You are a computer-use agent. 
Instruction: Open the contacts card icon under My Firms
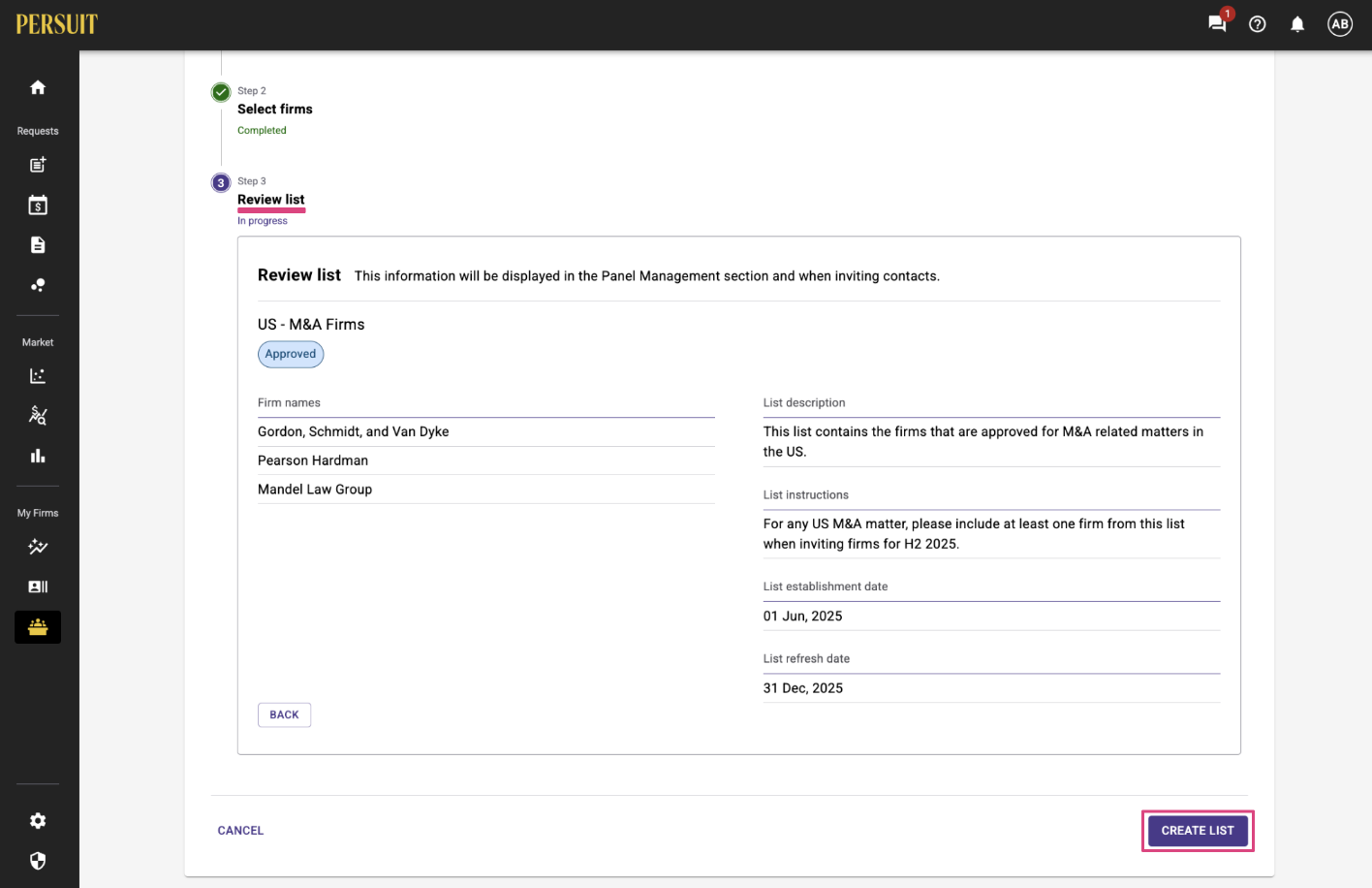[x=38, y=587]
